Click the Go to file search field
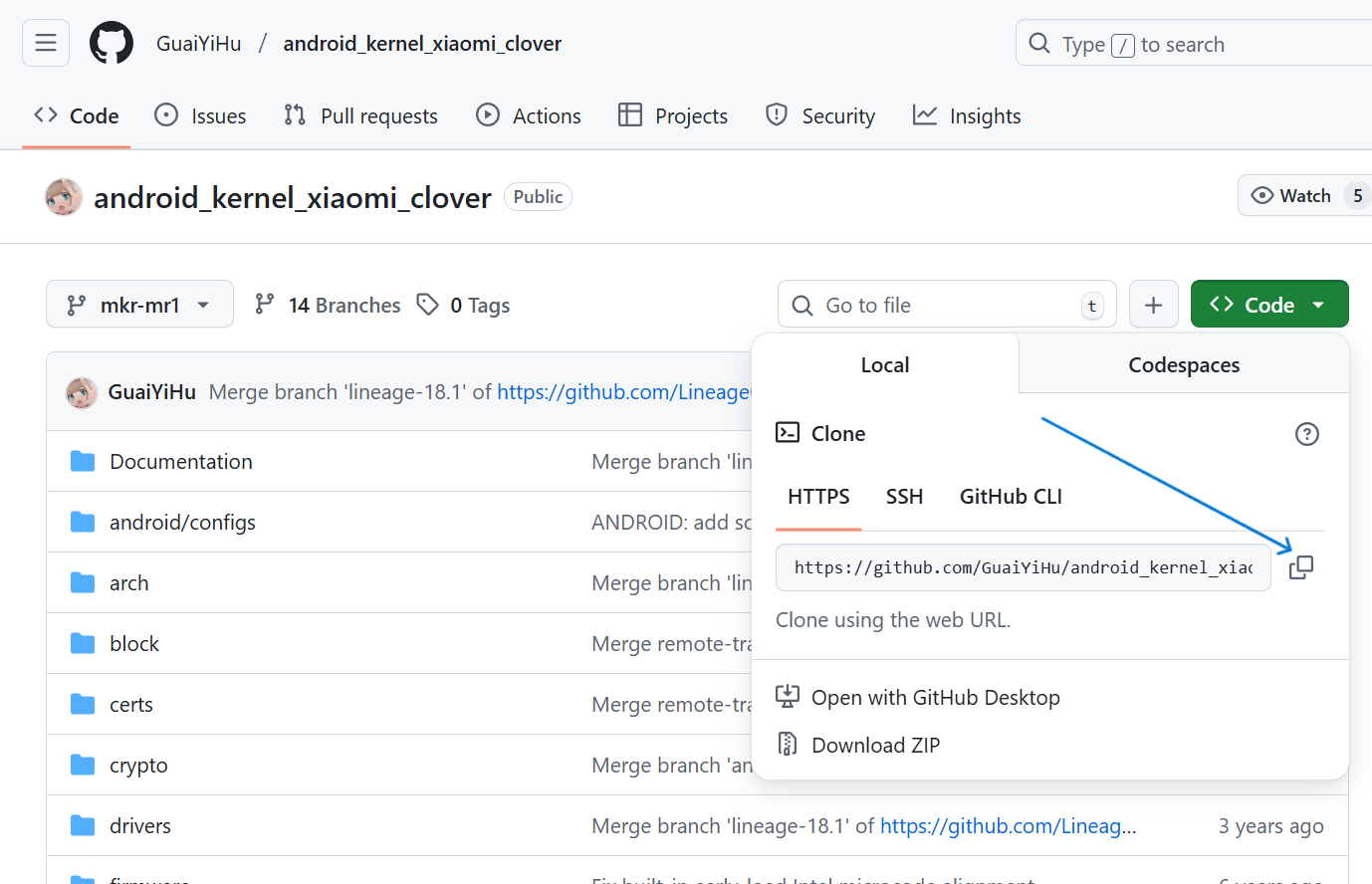 point(946,305)
